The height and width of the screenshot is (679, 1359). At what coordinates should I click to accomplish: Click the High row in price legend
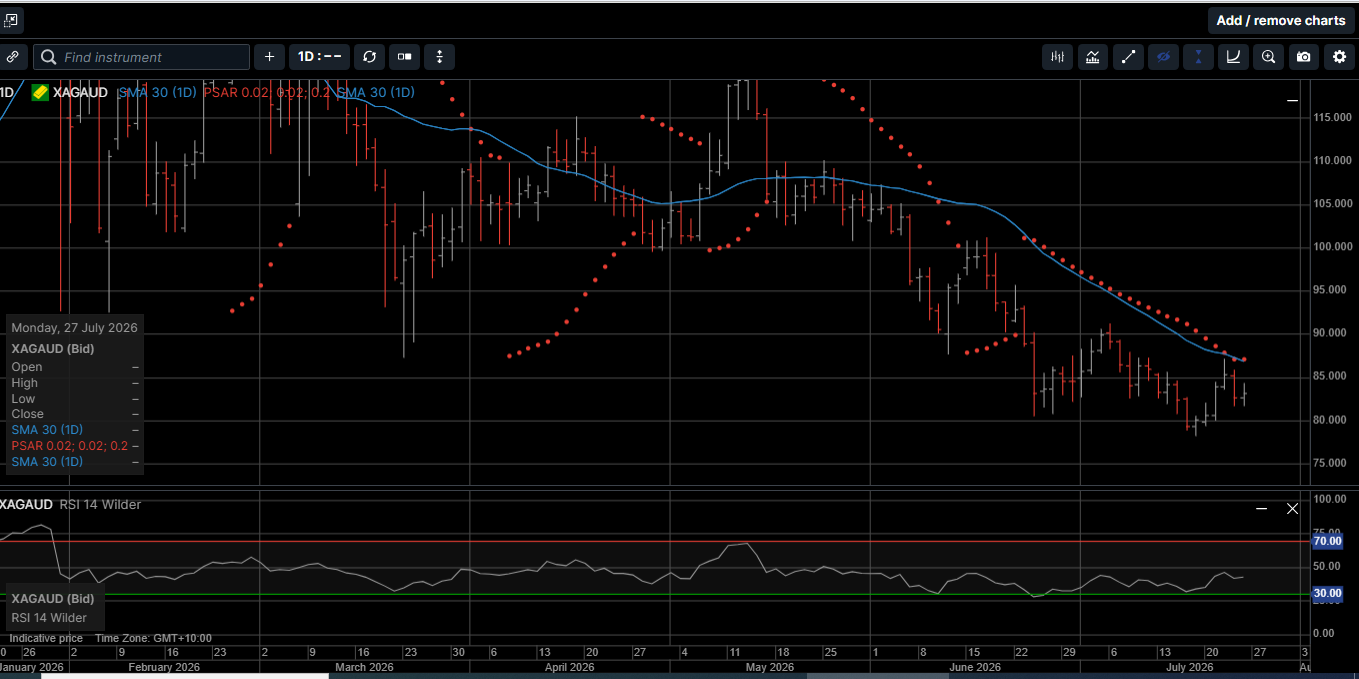pyautogui.click(x=75, y=382)
